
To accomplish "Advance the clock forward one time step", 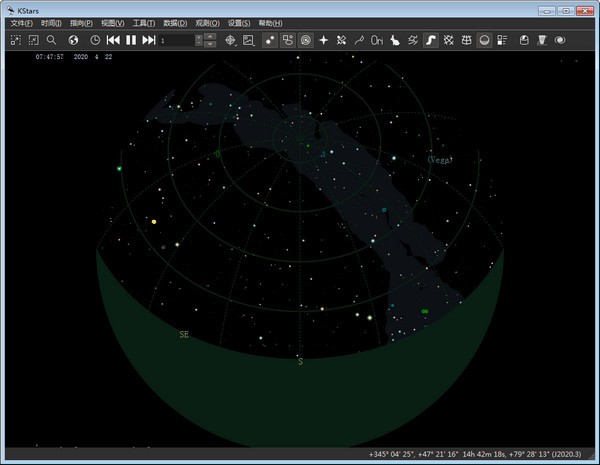I will tap(149, 40).
